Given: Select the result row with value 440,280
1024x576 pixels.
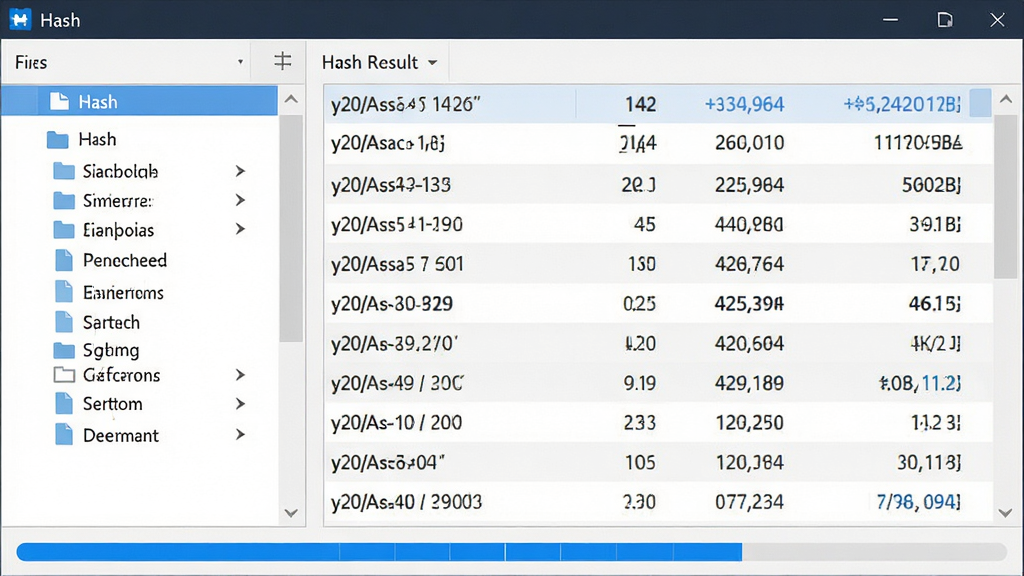Looking at the screenshot, I should click(x=658, y=225).
